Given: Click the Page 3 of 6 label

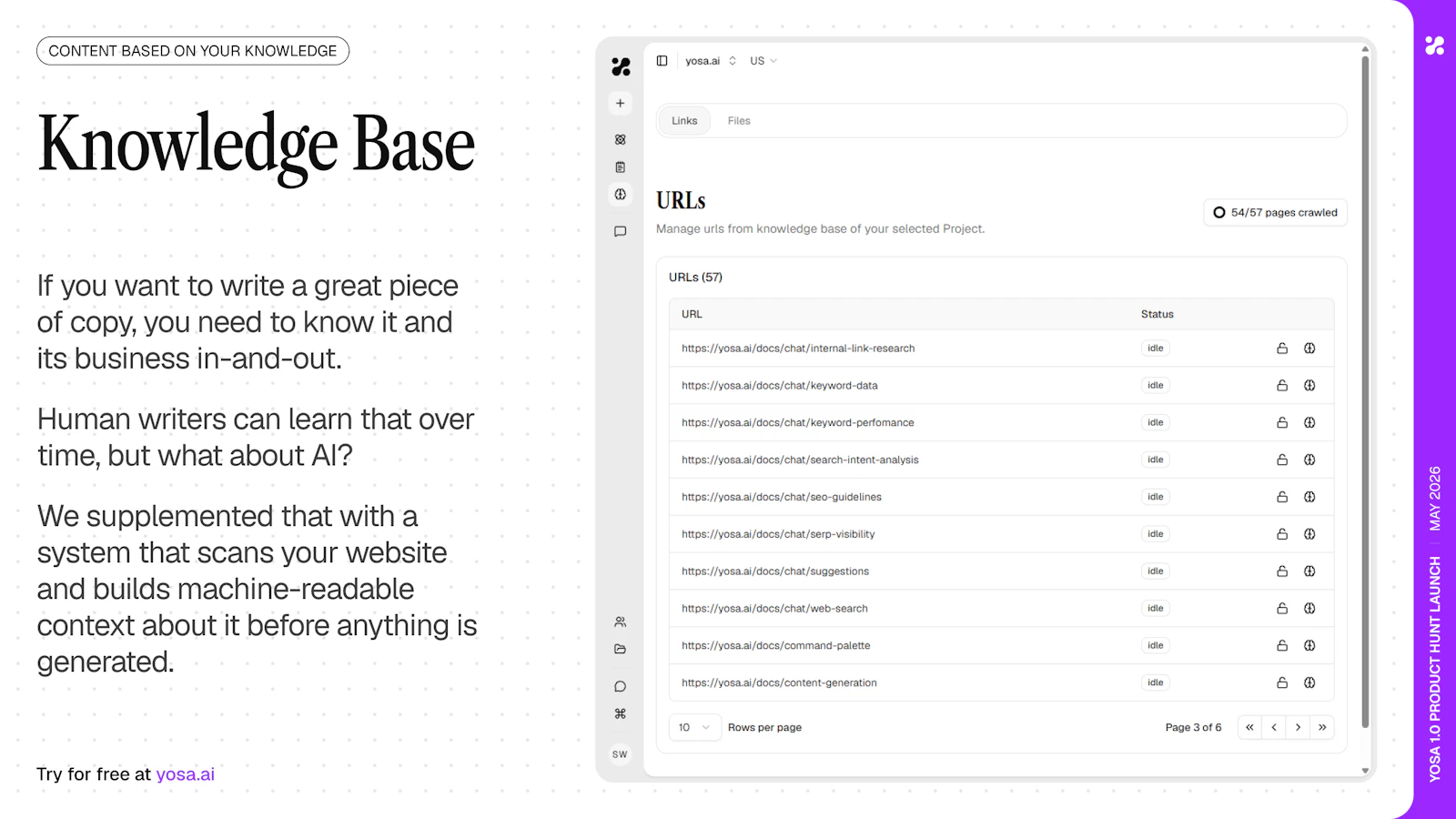Looking at the screenshot, I should point(1193,728).
